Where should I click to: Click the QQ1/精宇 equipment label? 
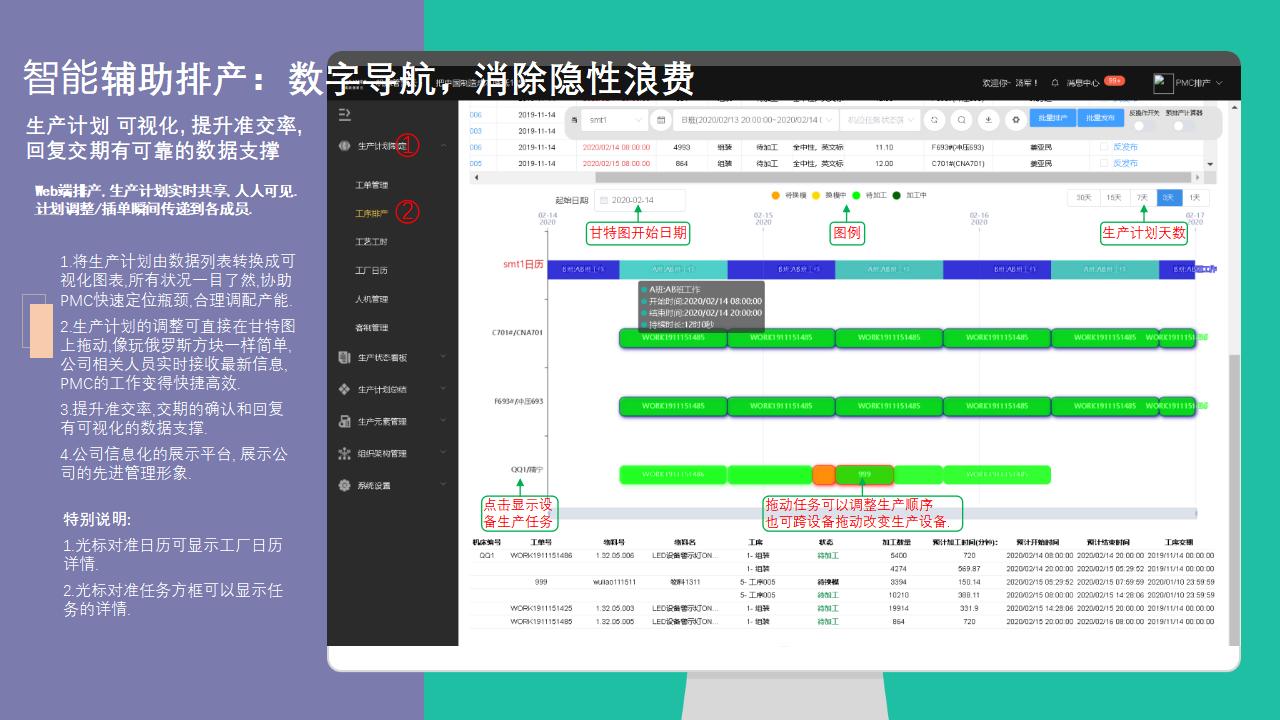click(x=526, y=468)
